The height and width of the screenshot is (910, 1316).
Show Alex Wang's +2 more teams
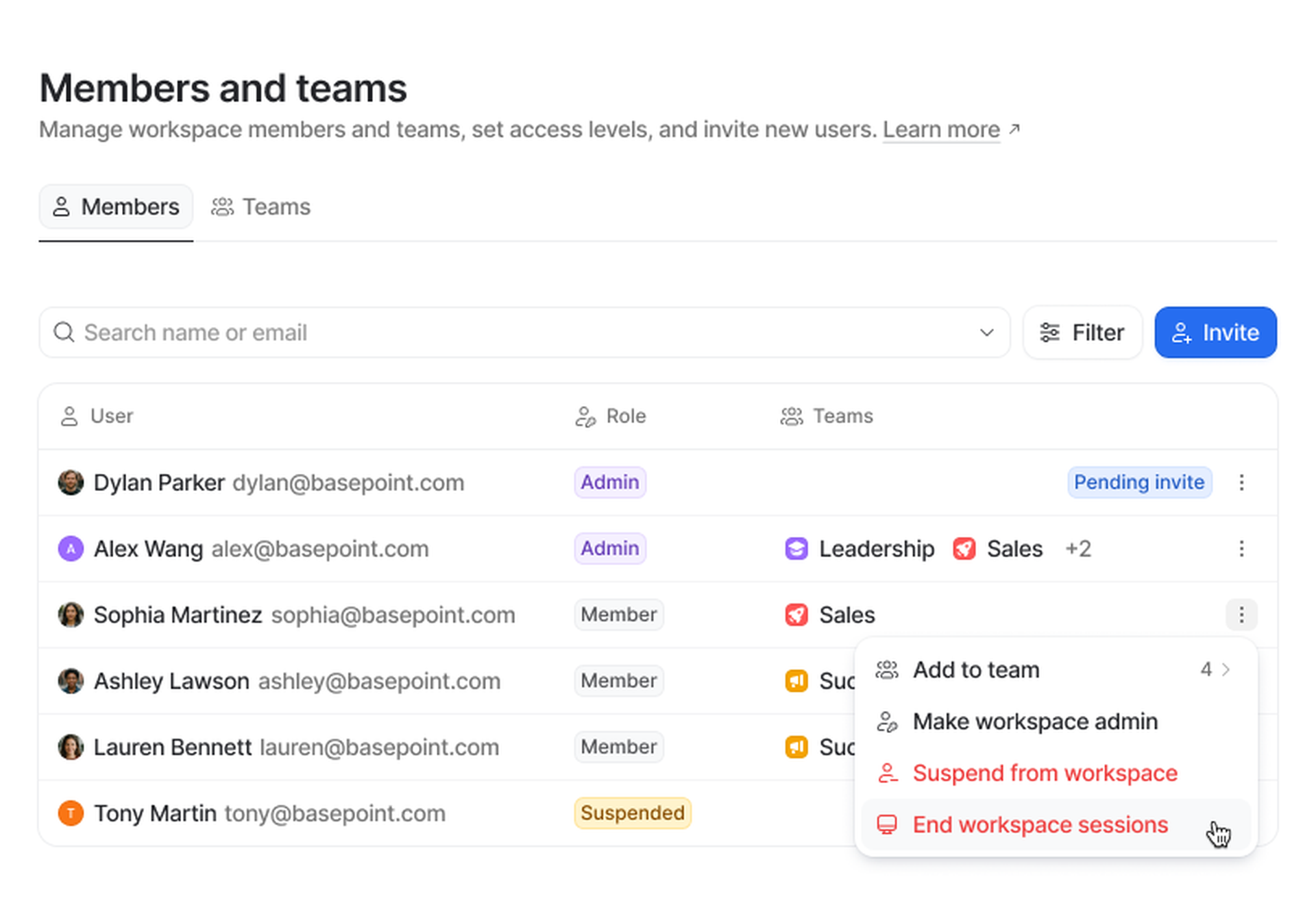point(1077,549)
